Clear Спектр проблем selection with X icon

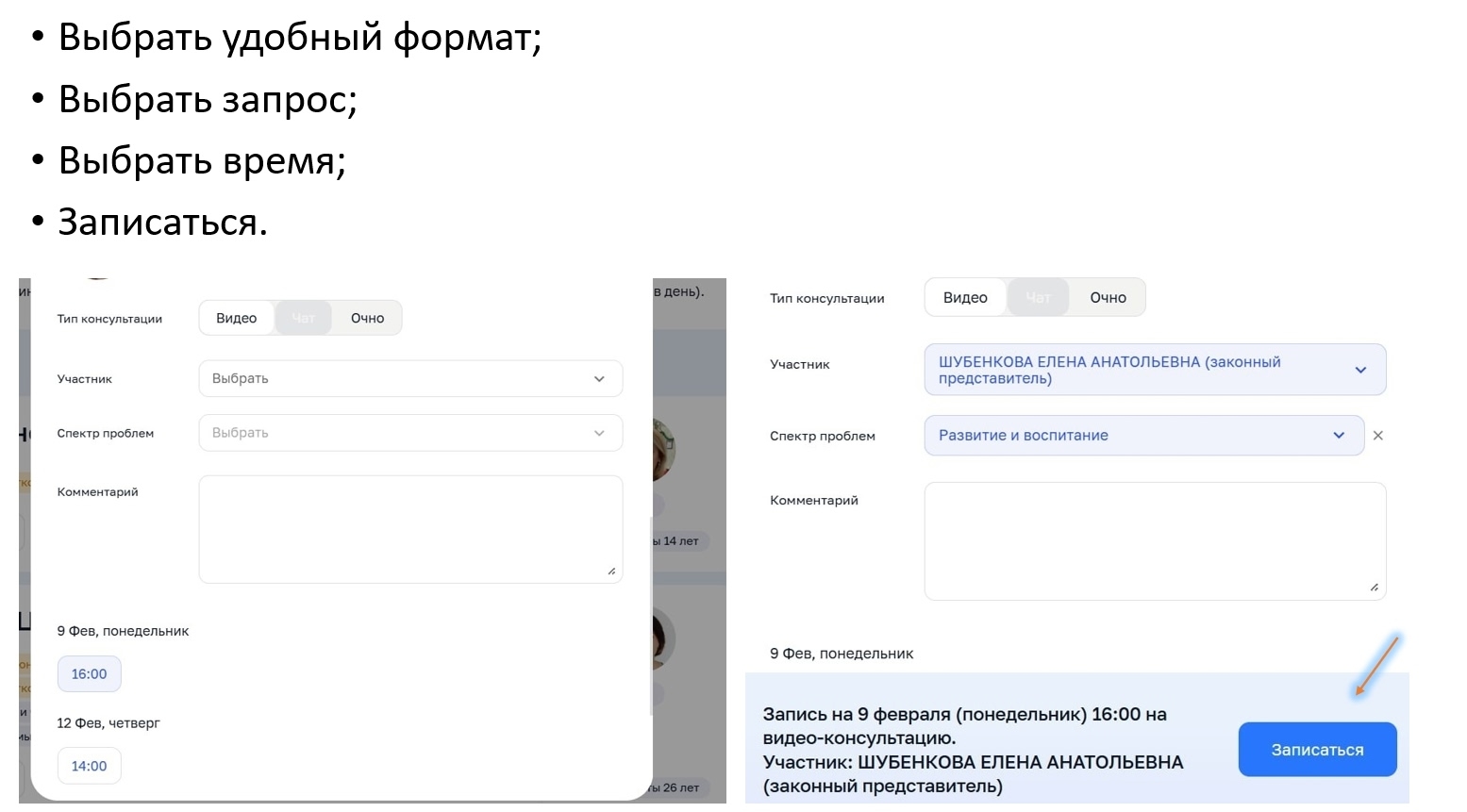[1378, 436]
